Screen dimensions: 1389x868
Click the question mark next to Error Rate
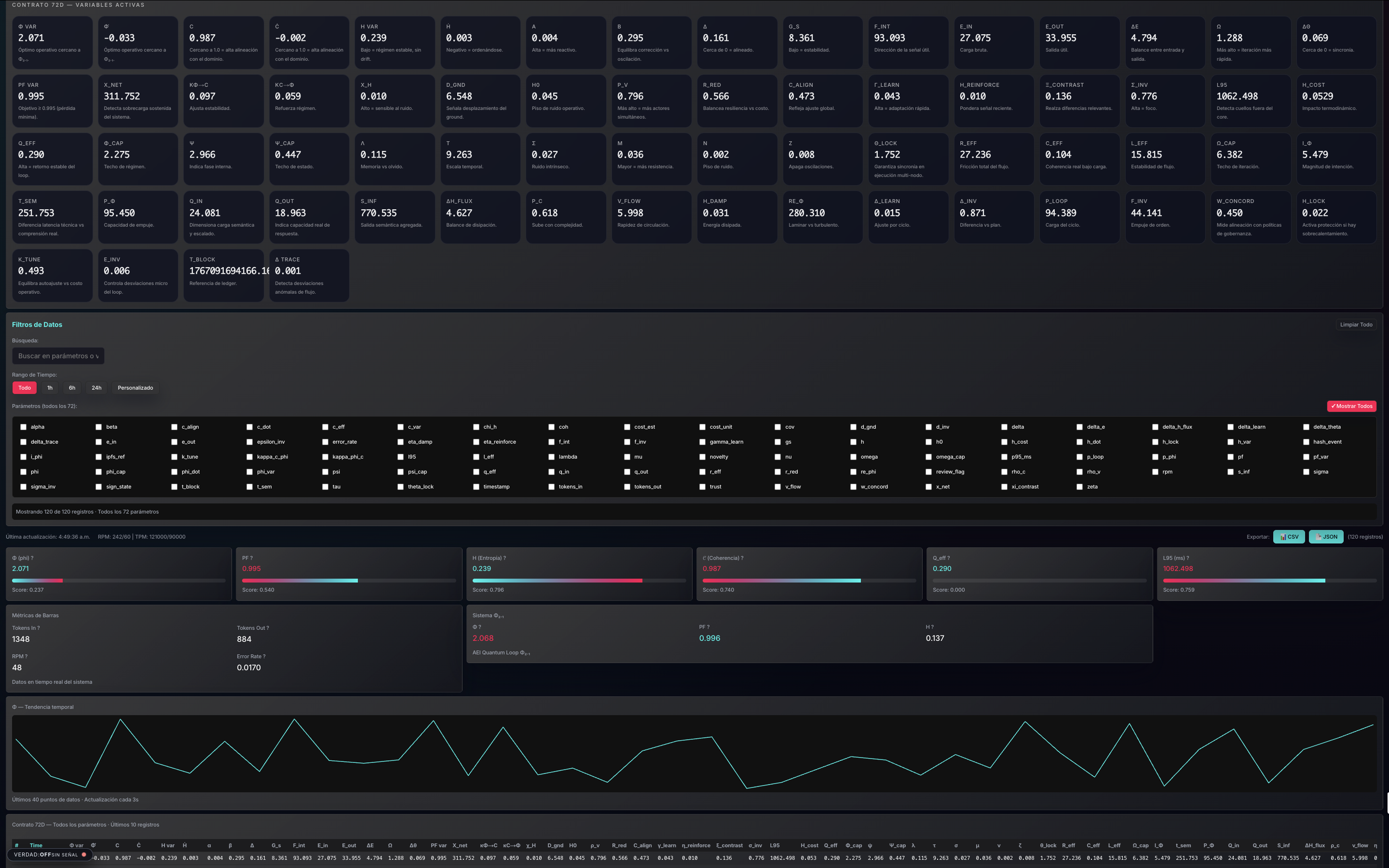263,656
